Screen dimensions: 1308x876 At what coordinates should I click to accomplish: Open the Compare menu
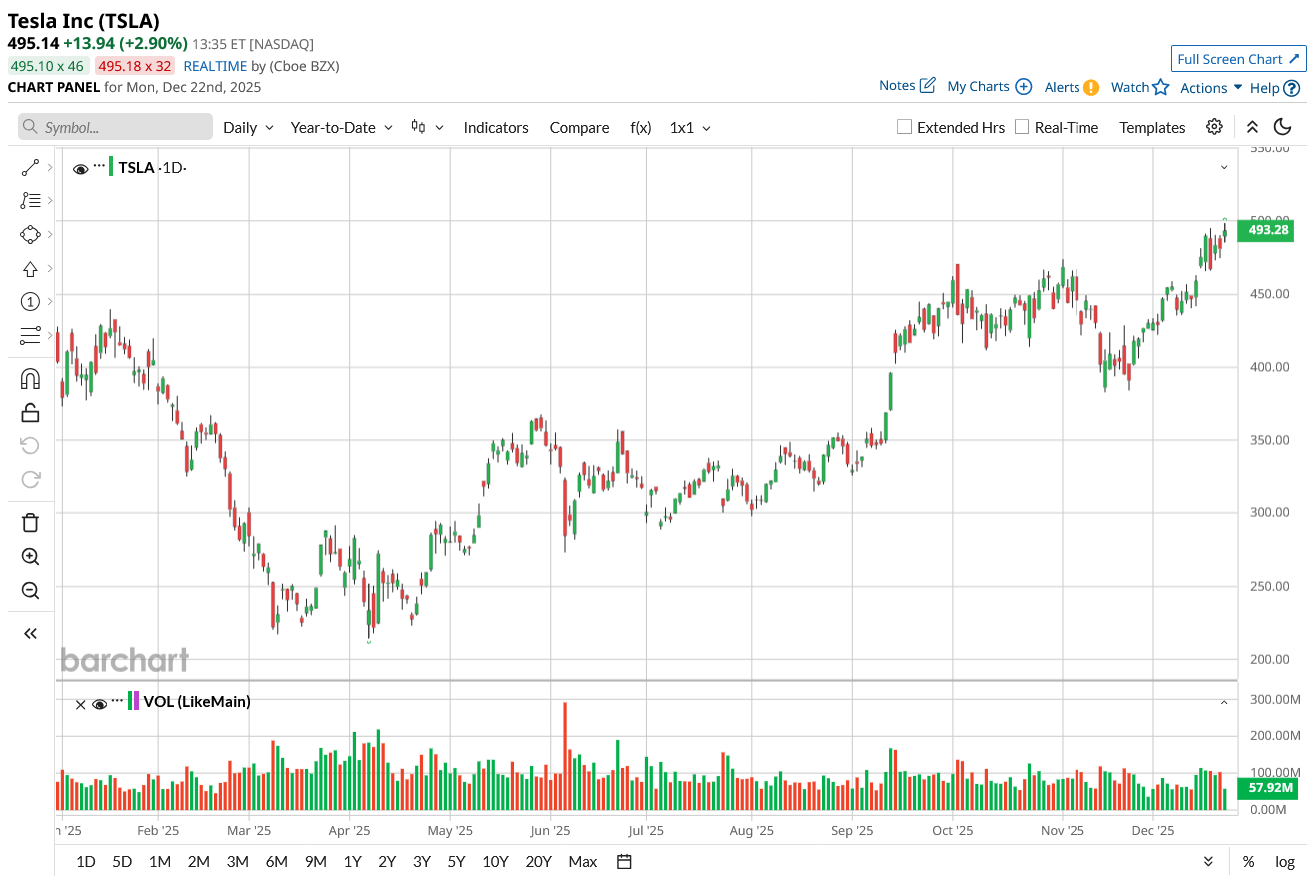(x=579, y=127)
